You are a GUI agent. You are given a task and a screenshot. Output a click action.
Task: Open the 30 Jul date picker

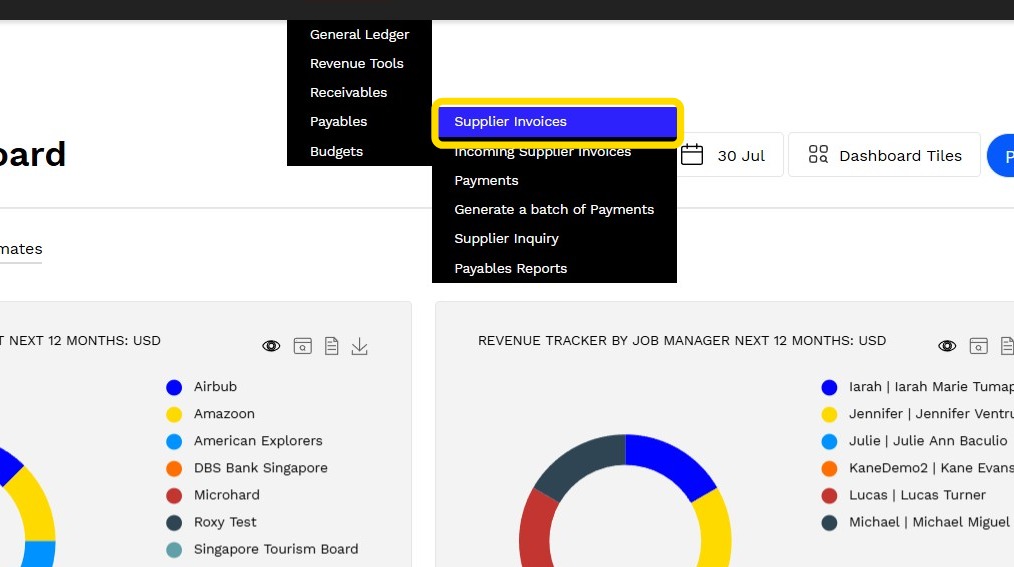pos(731,155)
